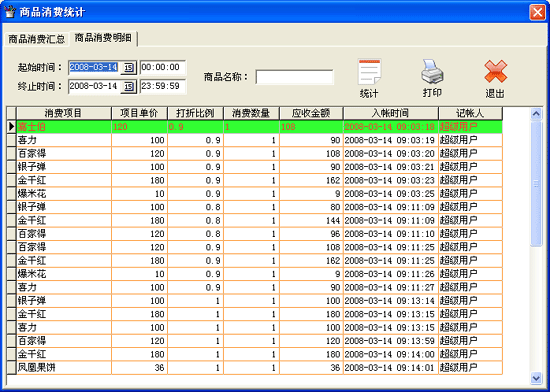Click the 起始时间 date field
Screen dimensions: 550x392
94,67
